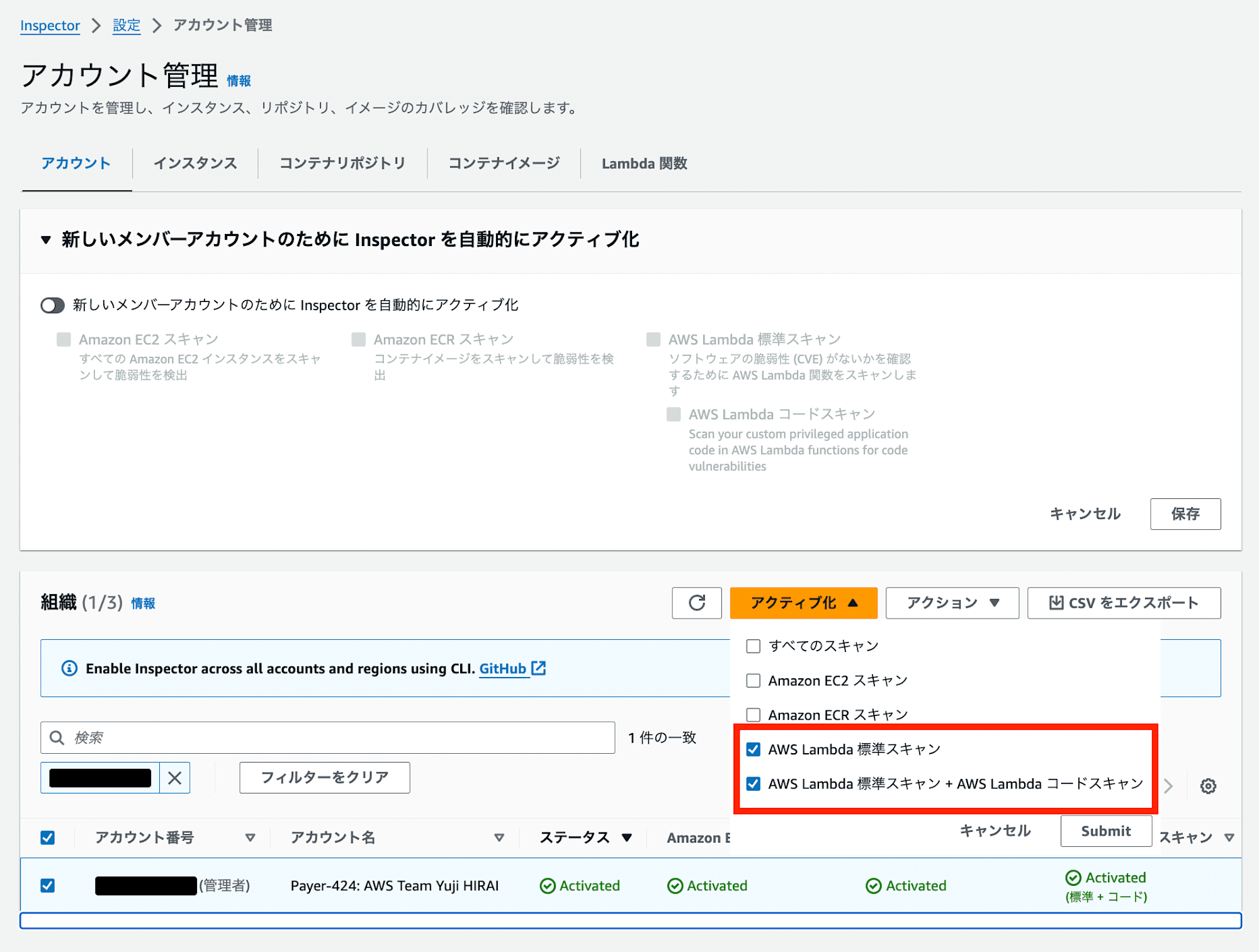Click the Amazon E column header
Viewport: 1259px width, 952px height.
click(699, 837)
